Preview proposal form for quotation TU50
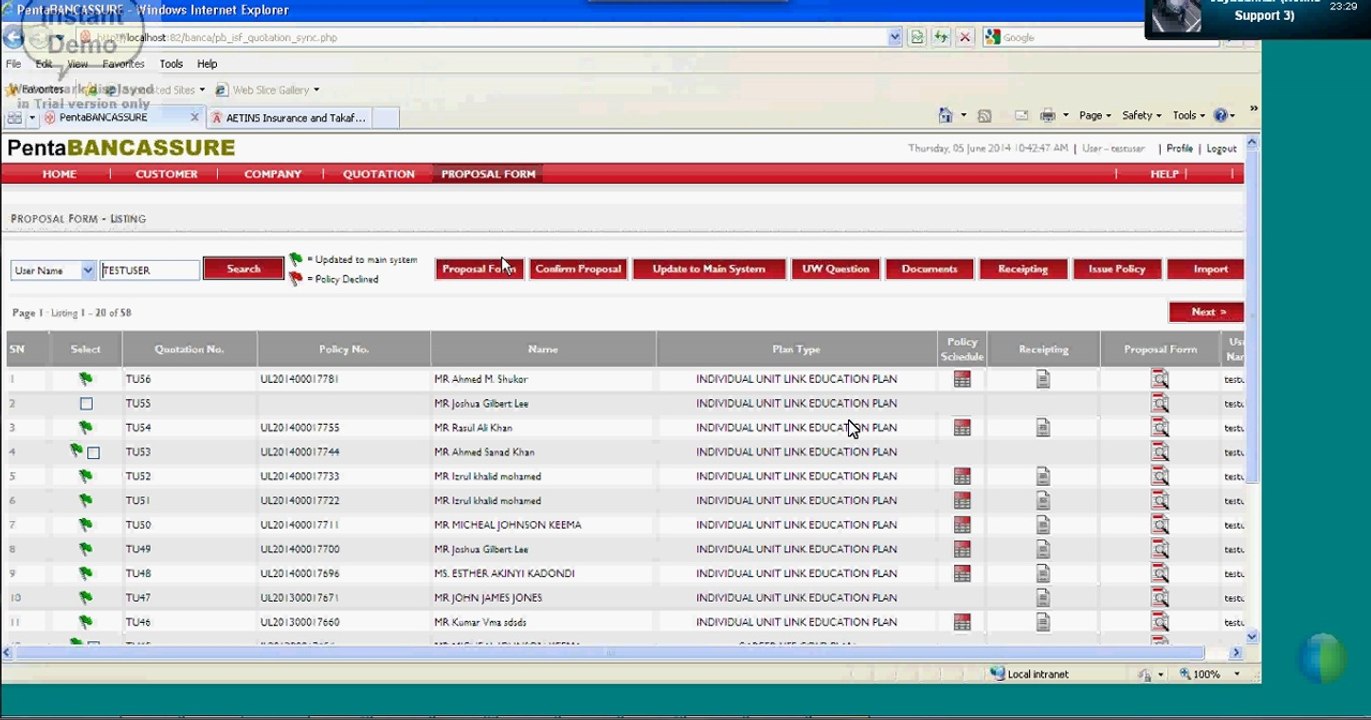Viewport: 1371px width, 720px height. tap(1160, 525)
